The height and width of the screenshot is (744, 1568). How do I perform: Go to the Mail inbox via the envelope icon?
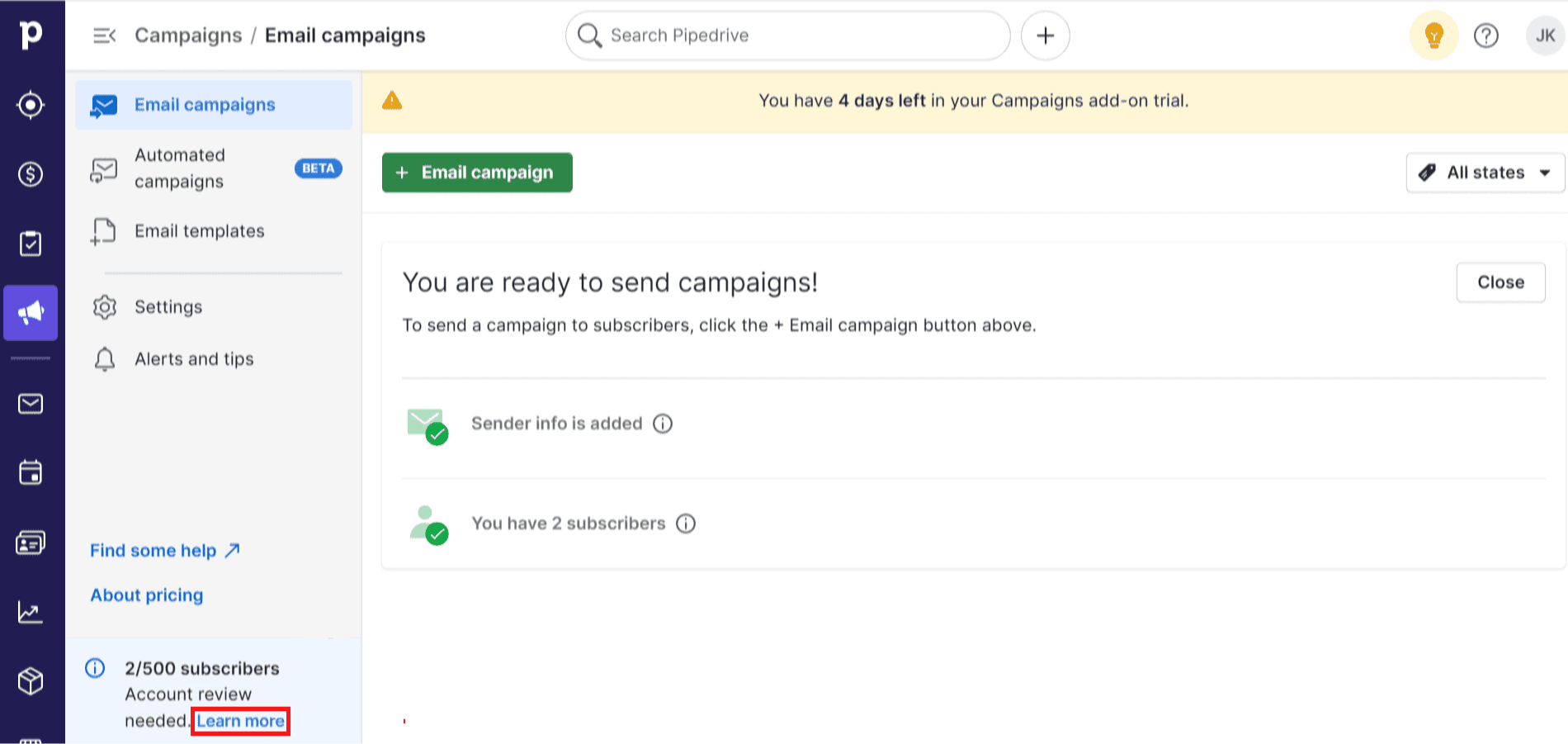point(31,404)
